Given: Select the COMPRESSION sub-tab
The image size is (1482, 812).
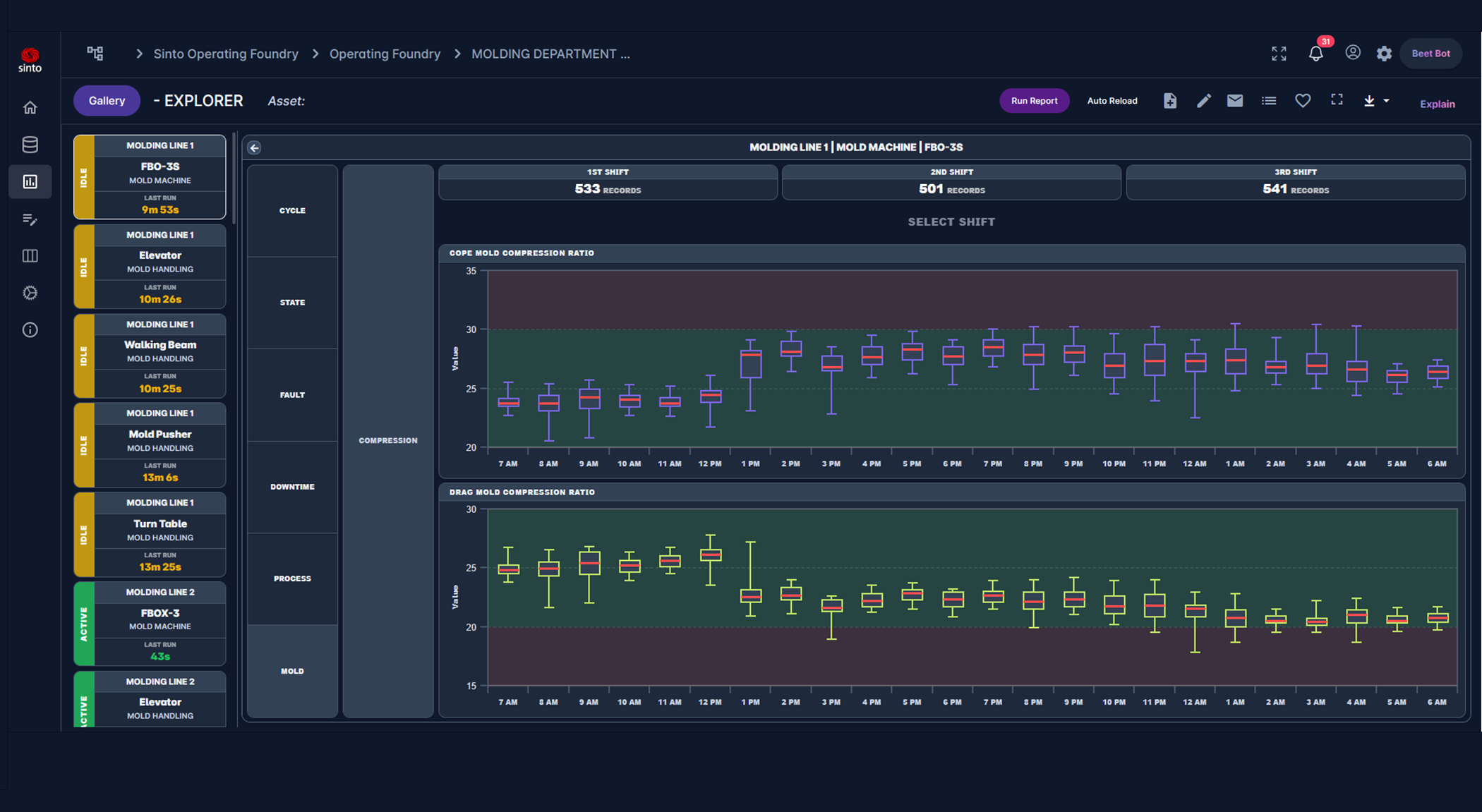Looking at the screenshot, I should point(388,441).
